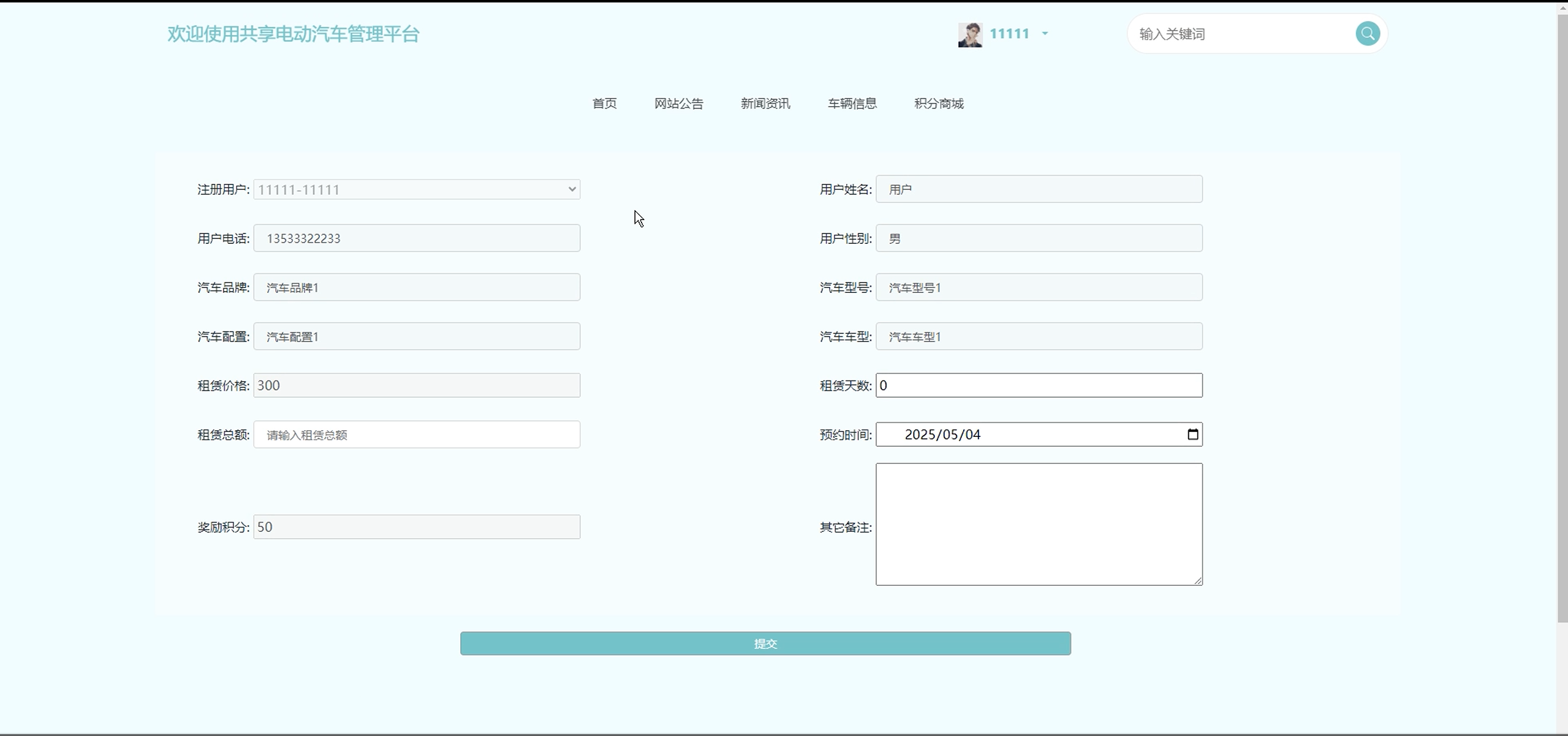Focus the 租赁天数 input field
This screenshot has height=736, width=1568.
(1039, 385)
